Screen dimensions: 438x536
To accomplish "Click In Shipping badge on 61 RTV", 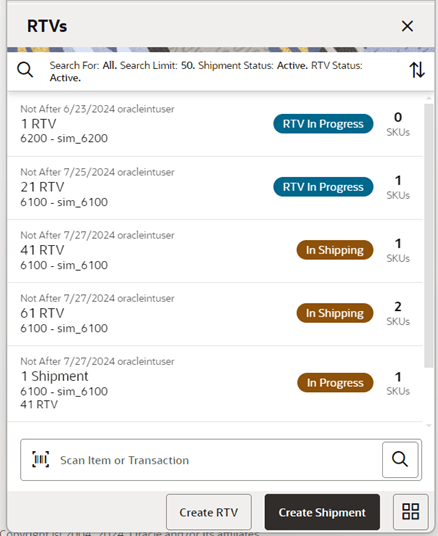I will pyautogui.click(x=335, y=313).
